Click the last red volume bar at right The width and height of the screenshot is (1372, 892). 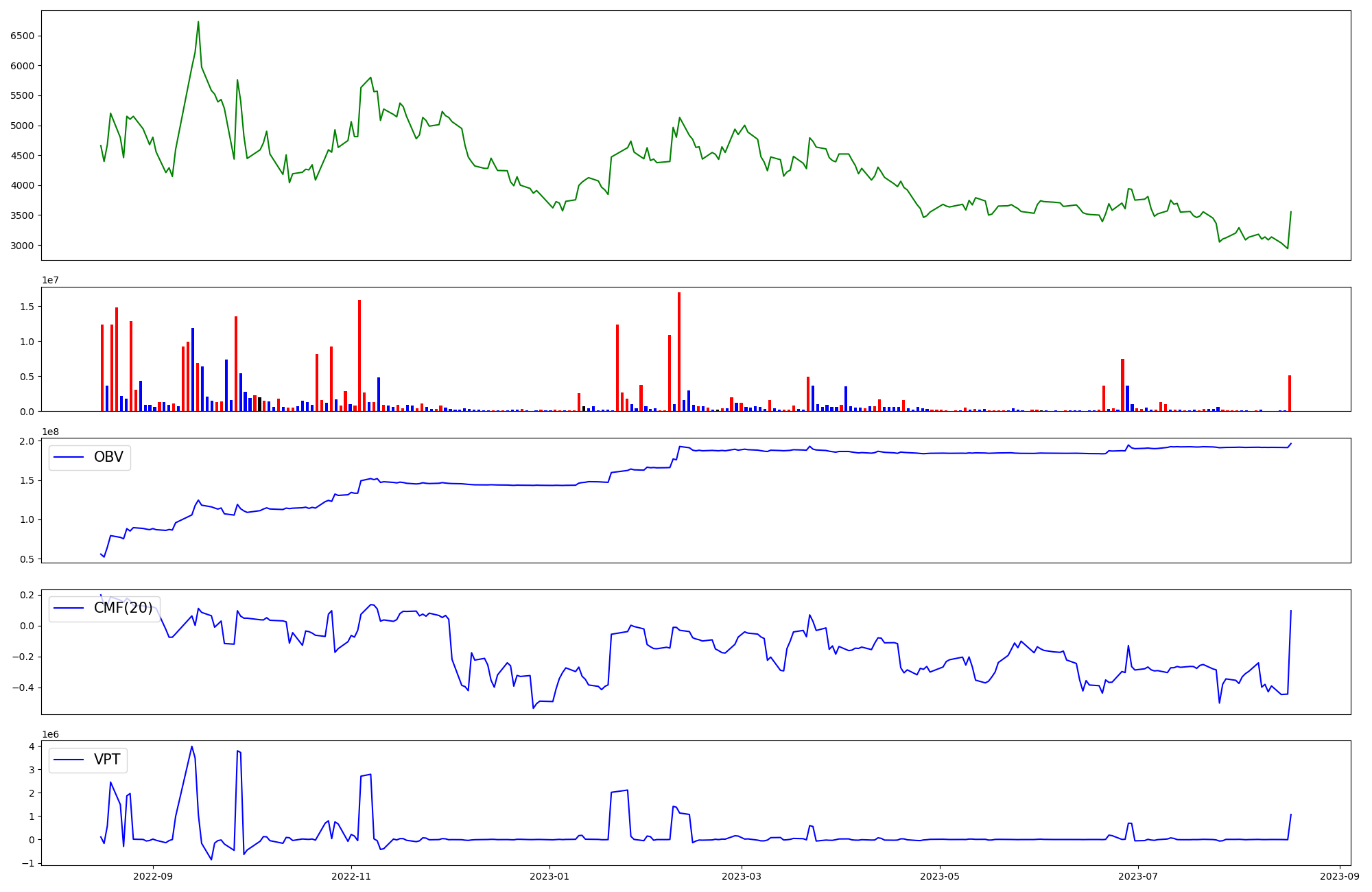[x=1290, y=393]
